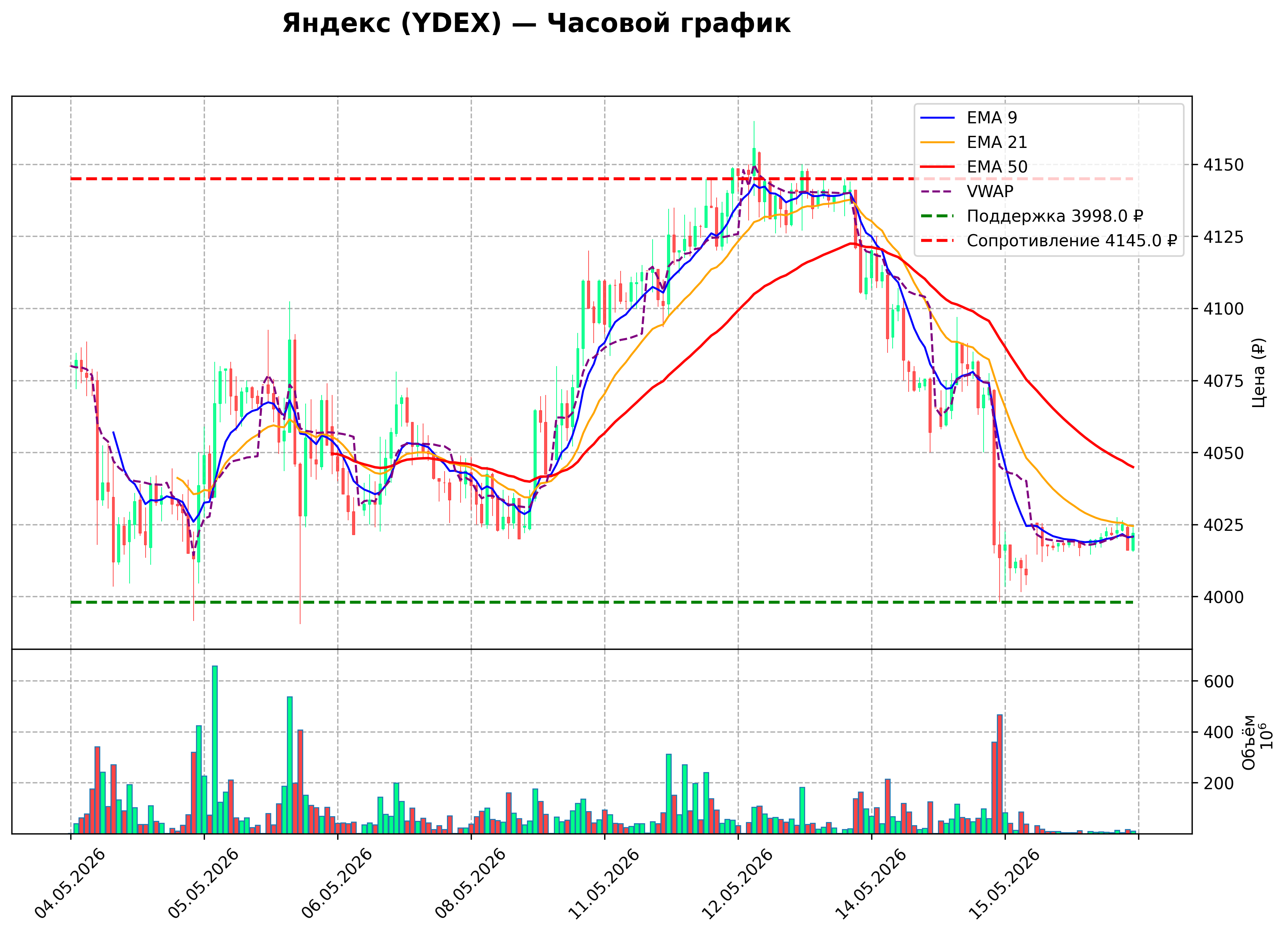Click the red dashed resistance legend sample
This screenshot has width=1288, height=934.
click(x=938, y=241)
